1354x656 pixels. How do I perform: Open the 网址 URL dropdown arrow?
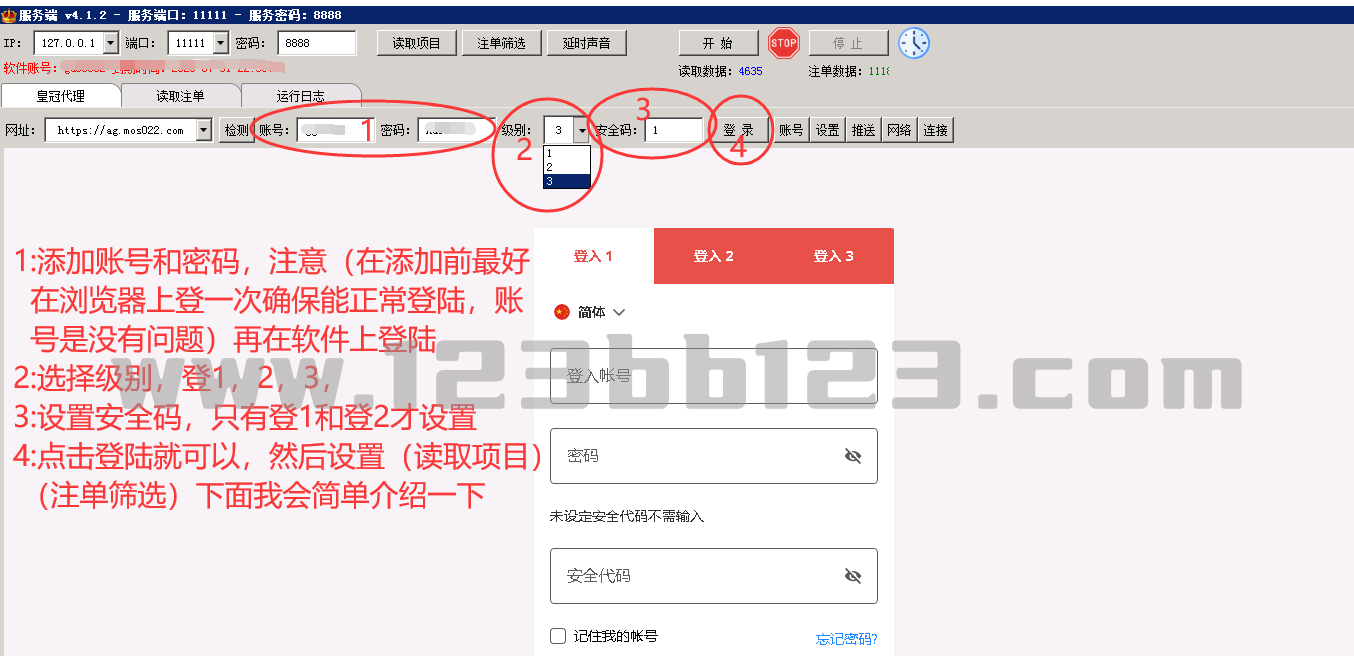(204, 130)
